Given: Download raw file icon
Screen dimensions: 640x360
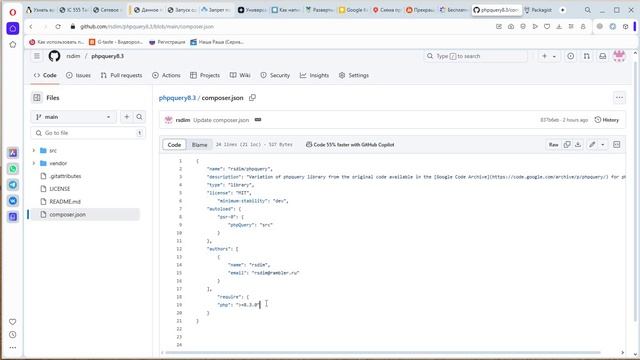Looking at the screenshot, I should pyautogui.click(x=578, y=144).
